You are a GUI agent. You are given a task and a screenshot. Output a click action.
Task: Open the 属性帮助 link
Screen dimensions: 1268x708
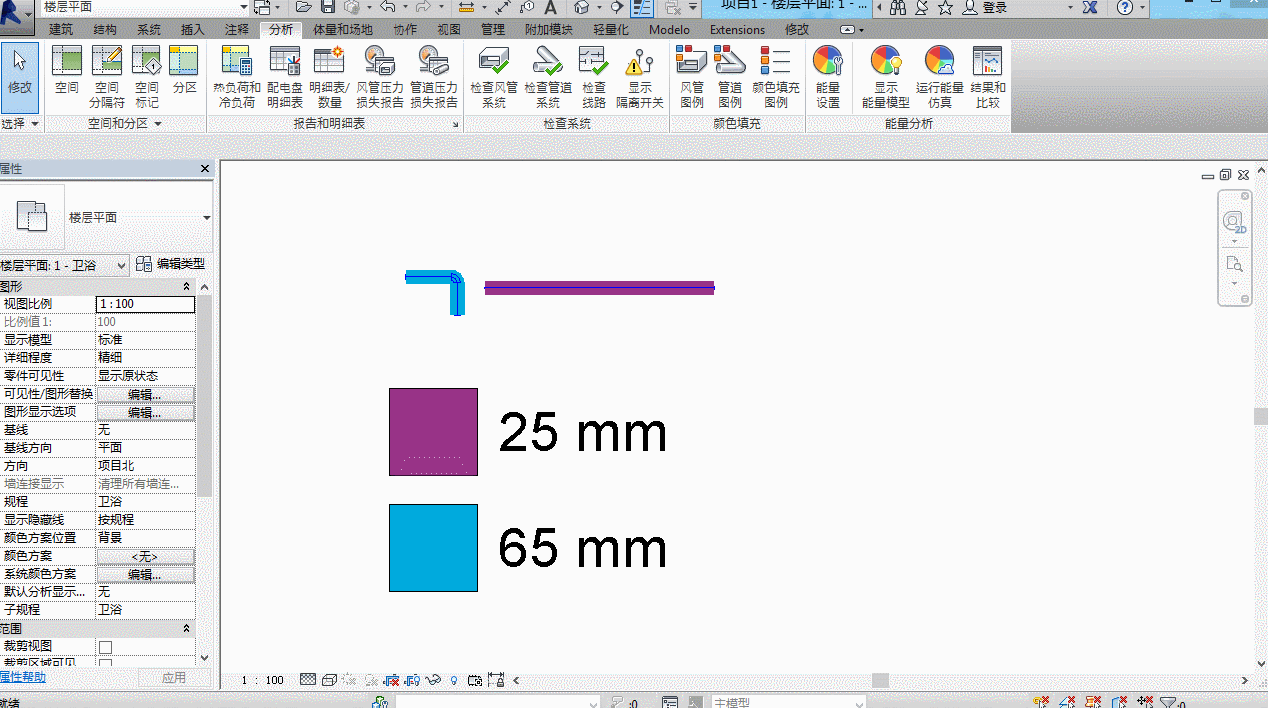click(x=23, y=677)
